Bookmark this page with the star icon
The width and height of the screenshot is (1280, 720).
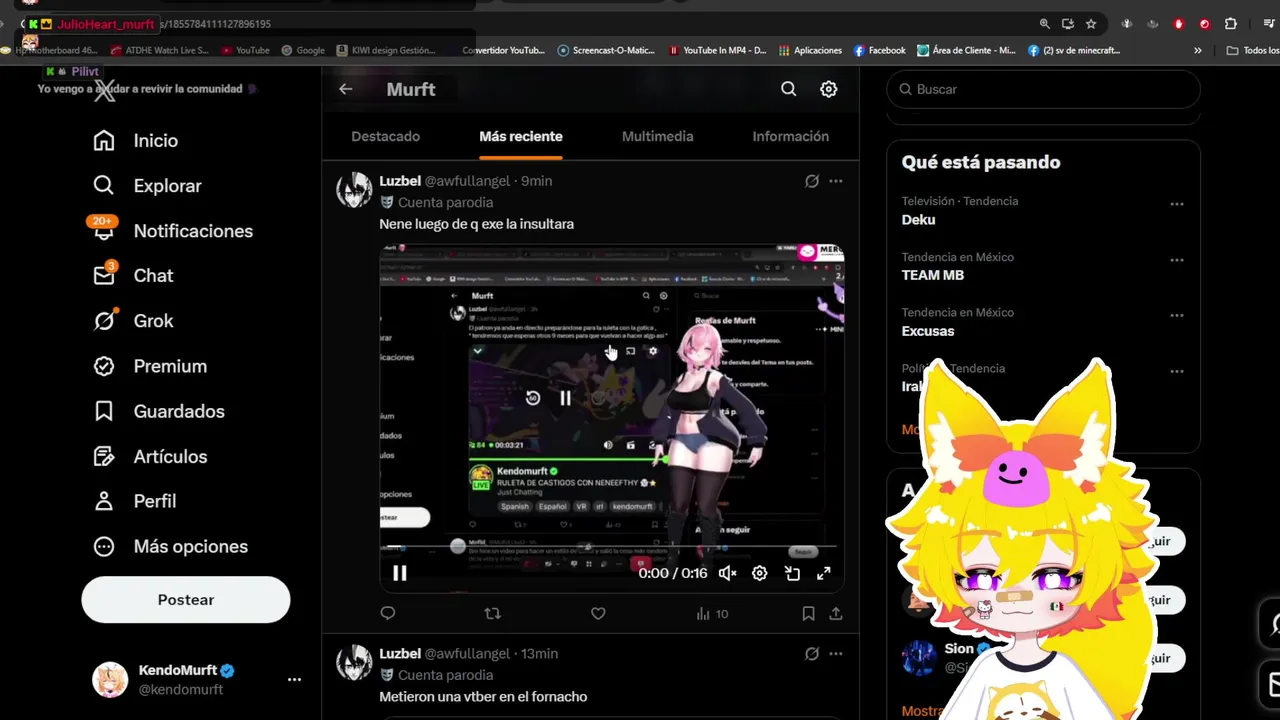click(x=1091, y=24)
